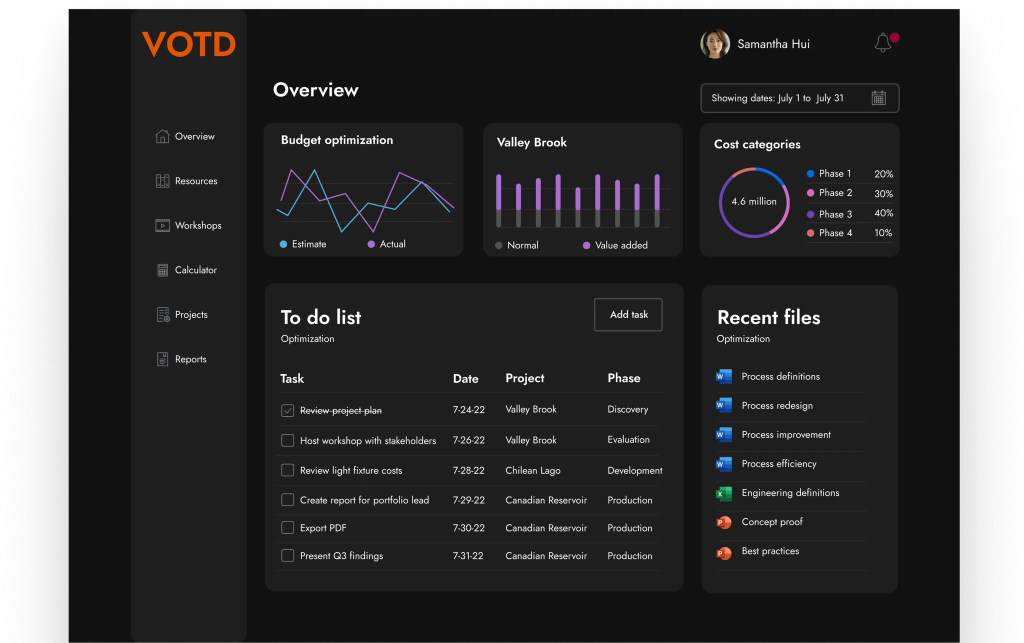Open the Concept proof file

coord(772,522)
